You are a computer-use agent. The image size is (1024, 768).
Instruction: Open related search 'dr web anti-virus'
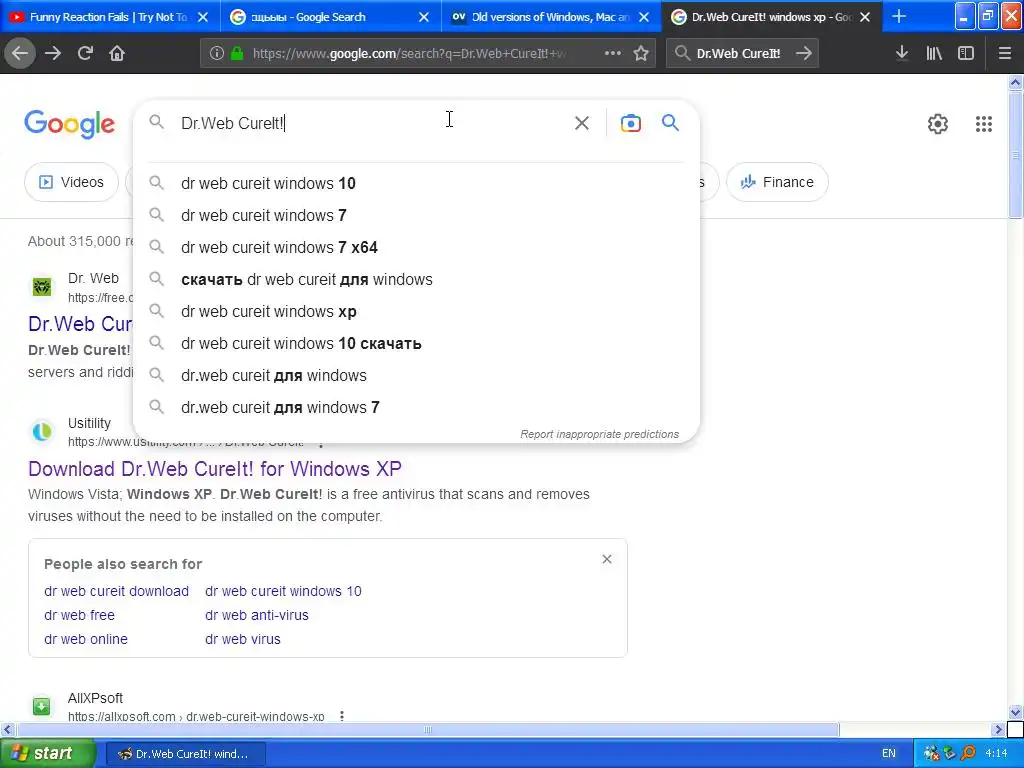pos(257,615)
